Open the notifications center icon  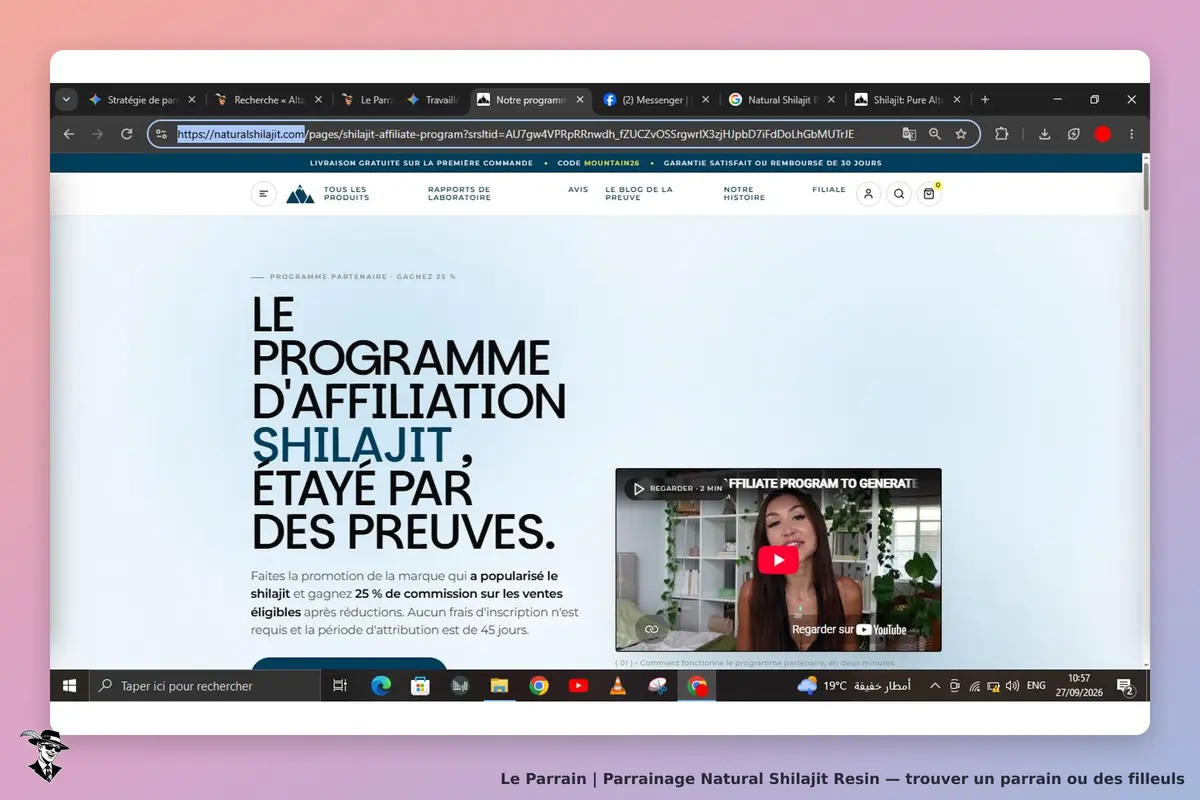[1125, 686]
